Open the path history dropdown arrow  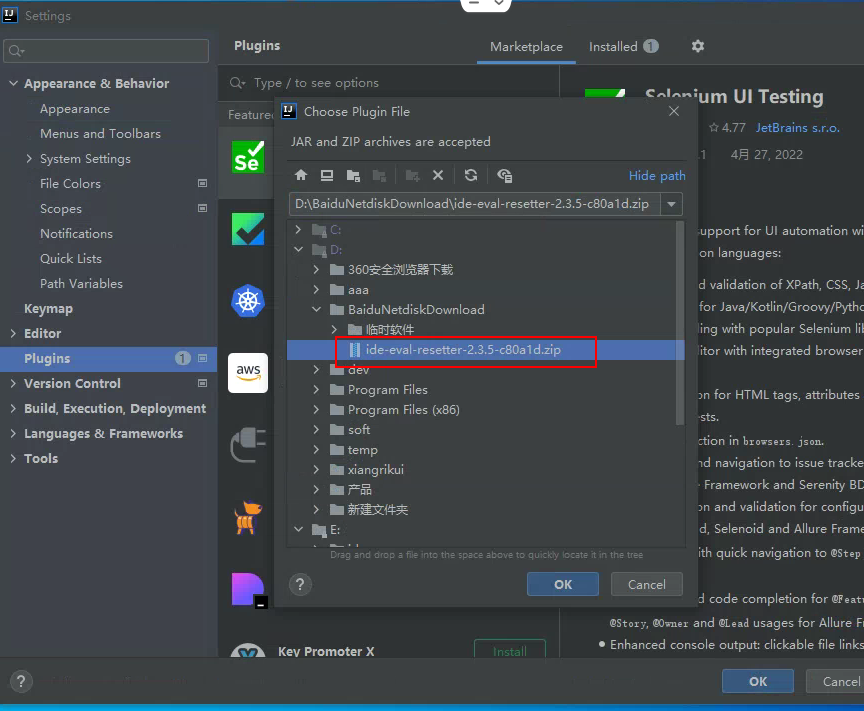click(x=672, y=204)
